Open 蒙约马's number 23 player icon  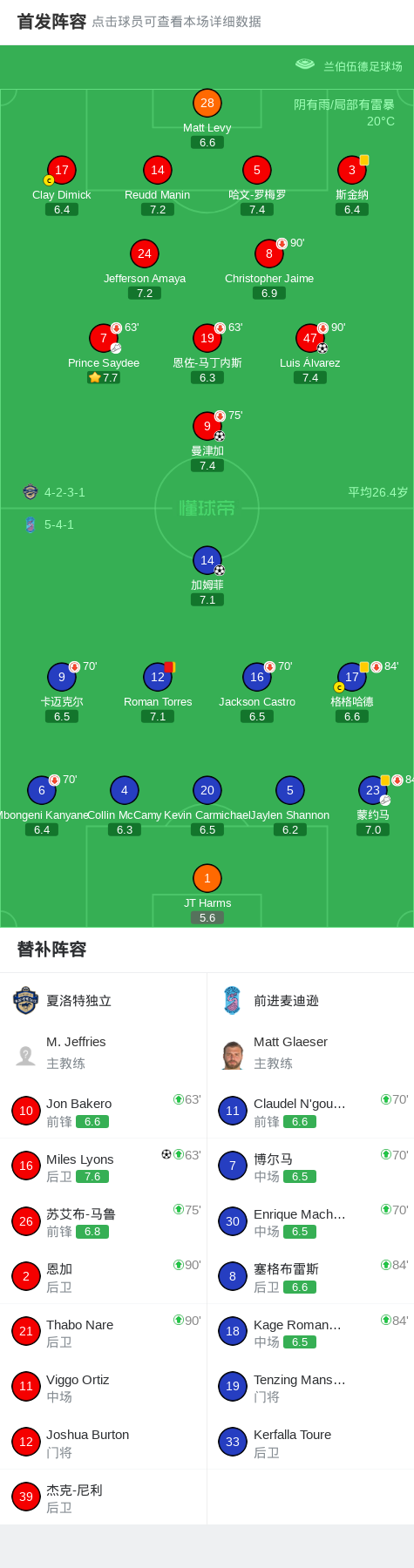coord(373,790)
